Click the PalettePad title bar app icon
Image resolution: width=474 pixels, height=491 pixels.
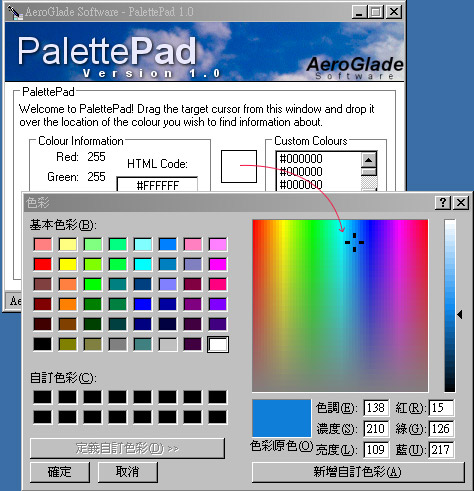15,12
